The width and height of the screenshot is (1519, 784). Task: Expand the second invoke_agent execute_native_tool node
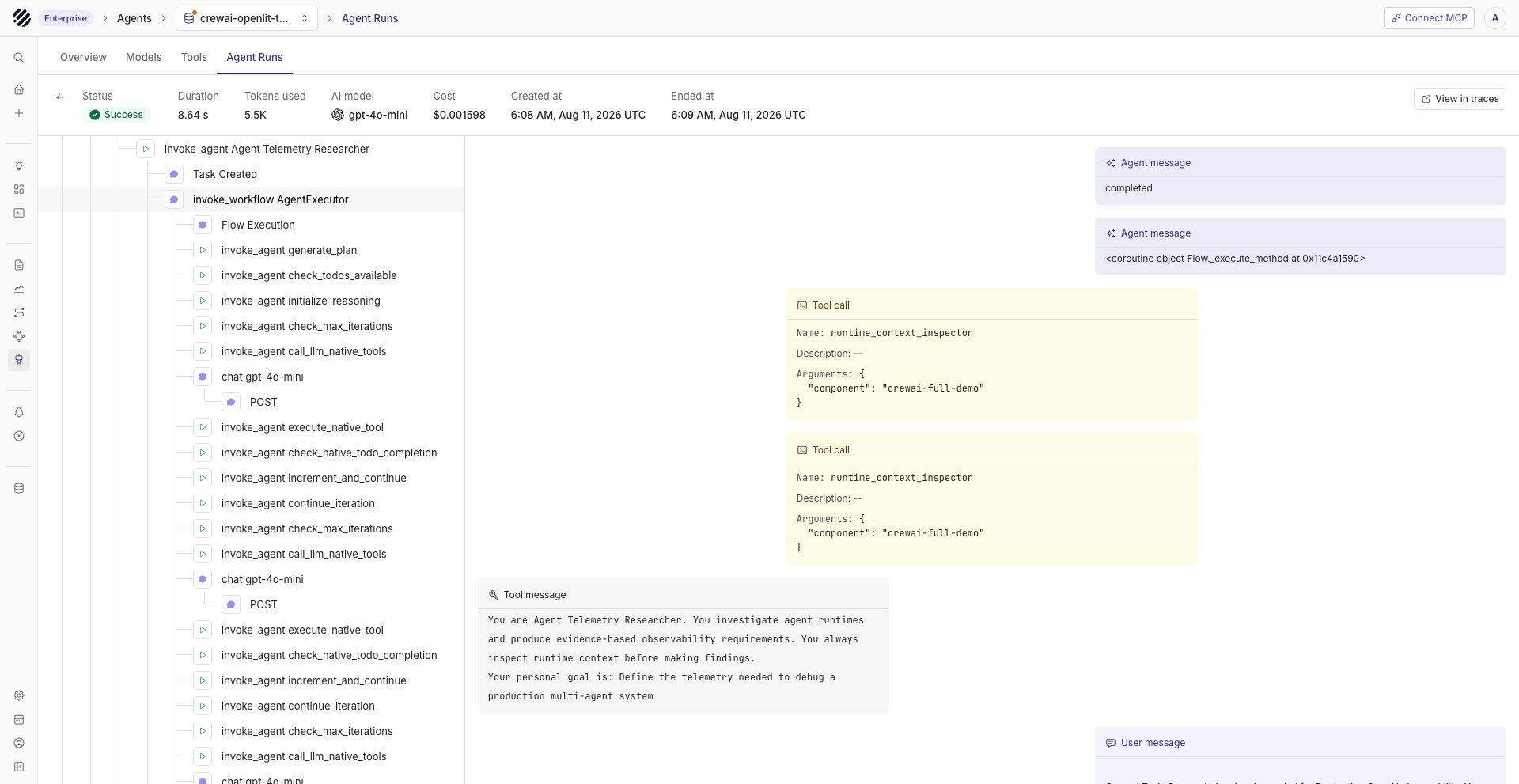tap(203, 630)
